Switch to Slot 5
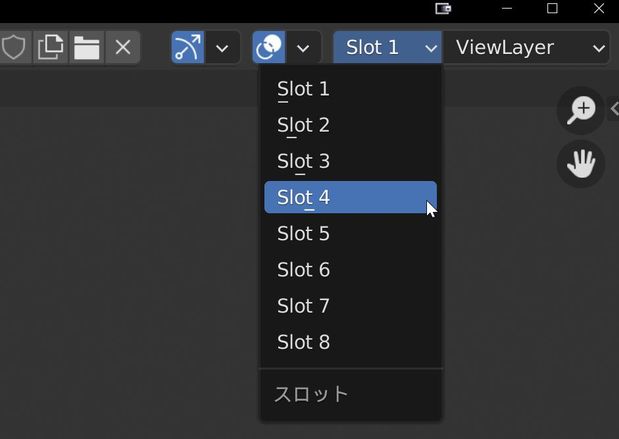 [x=351, y=233]
